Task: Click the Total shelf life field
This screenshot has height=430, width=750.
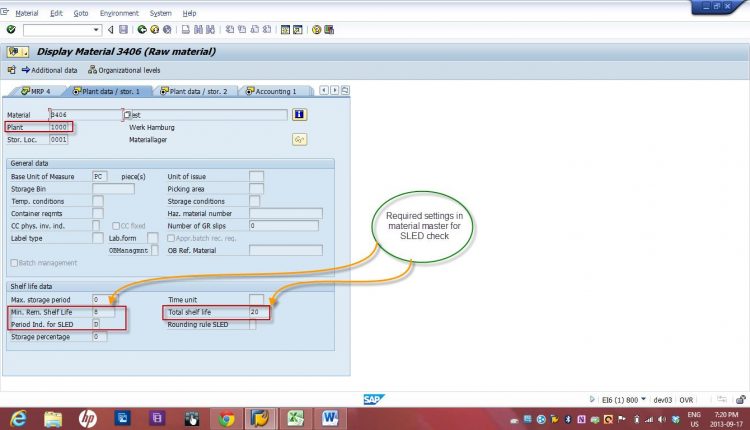Action: (258, 312)
